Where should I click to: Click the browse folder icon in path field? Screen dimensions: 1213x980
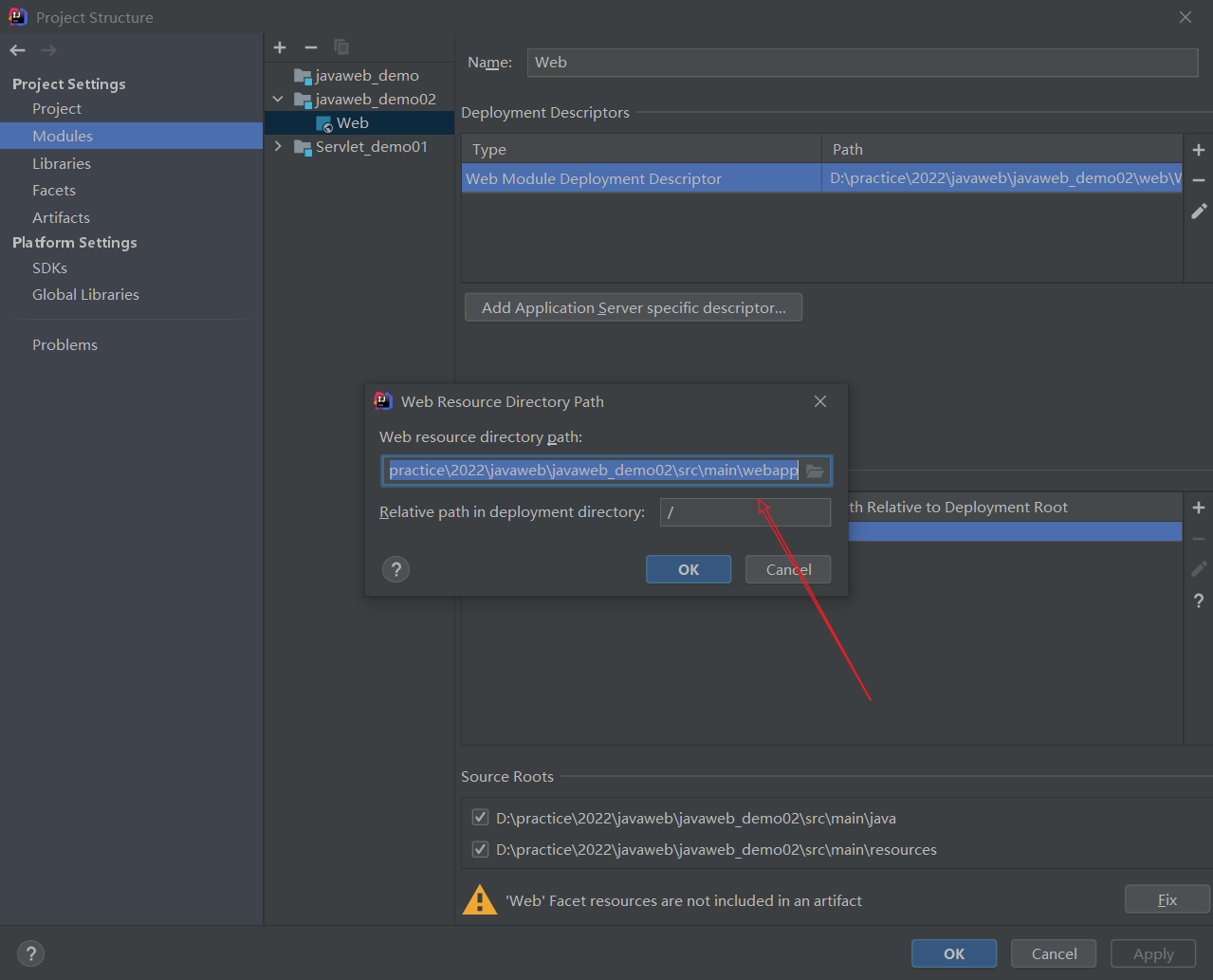[x=815, y=471]
